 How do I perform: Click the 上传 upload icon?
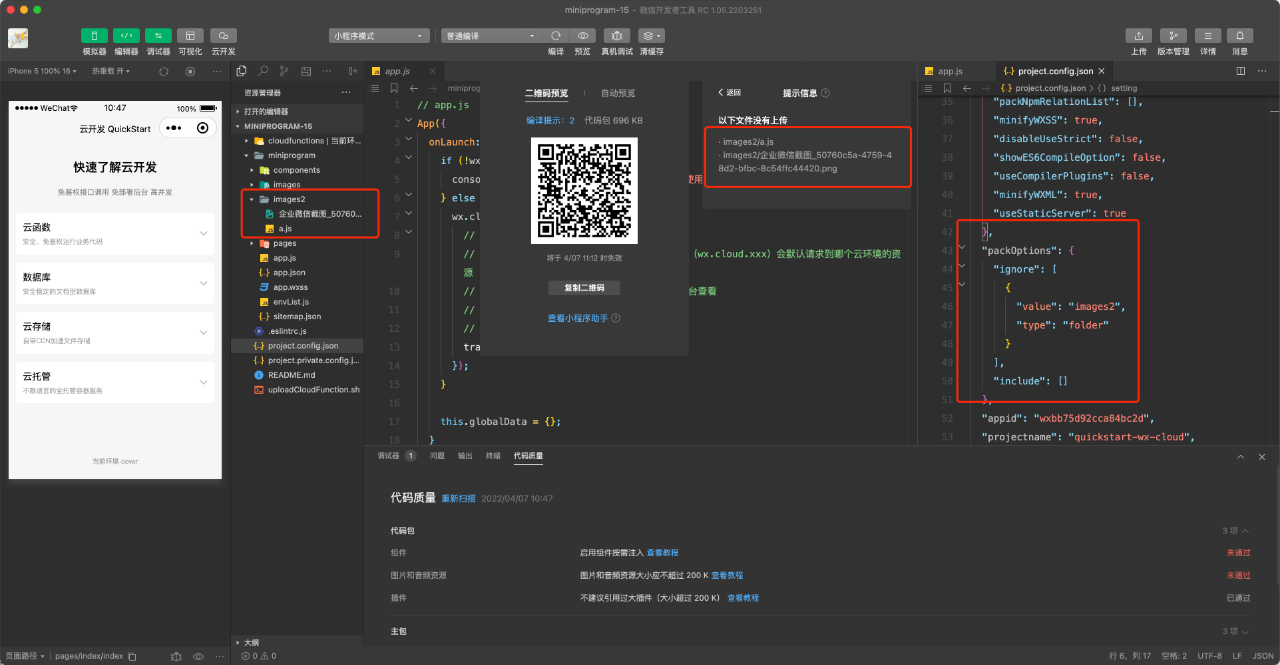[1139, 35]
